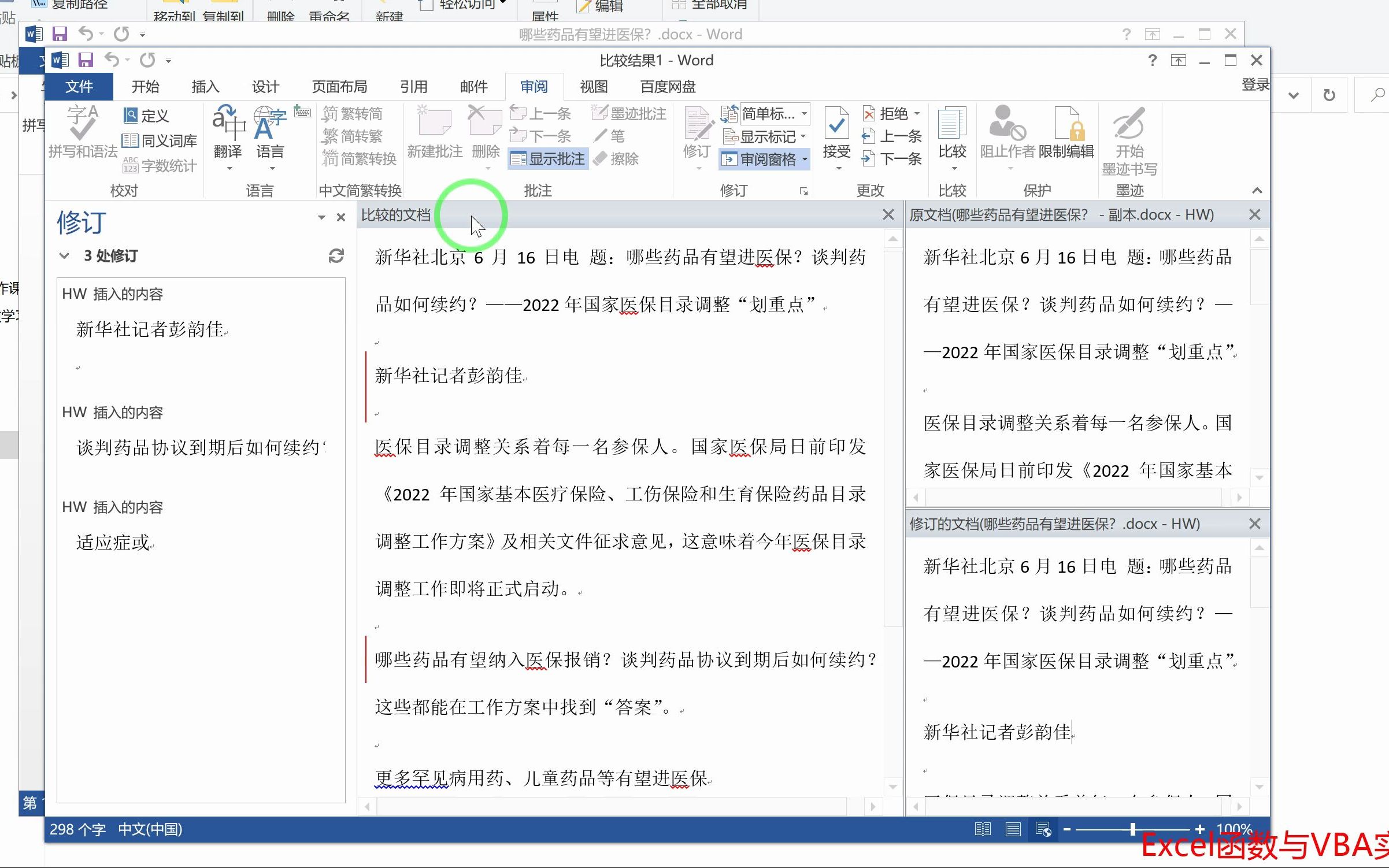Image resolution: width=1389 pixels, height=868 pixels.
Task: Switch to the Home (开始) tab
Action: pos(145,87)
